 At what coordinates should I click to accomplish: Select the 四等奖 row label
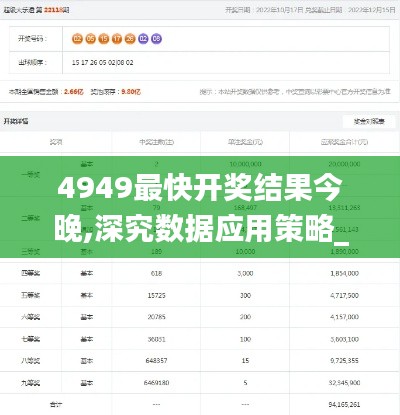click(x=30, y=273)
